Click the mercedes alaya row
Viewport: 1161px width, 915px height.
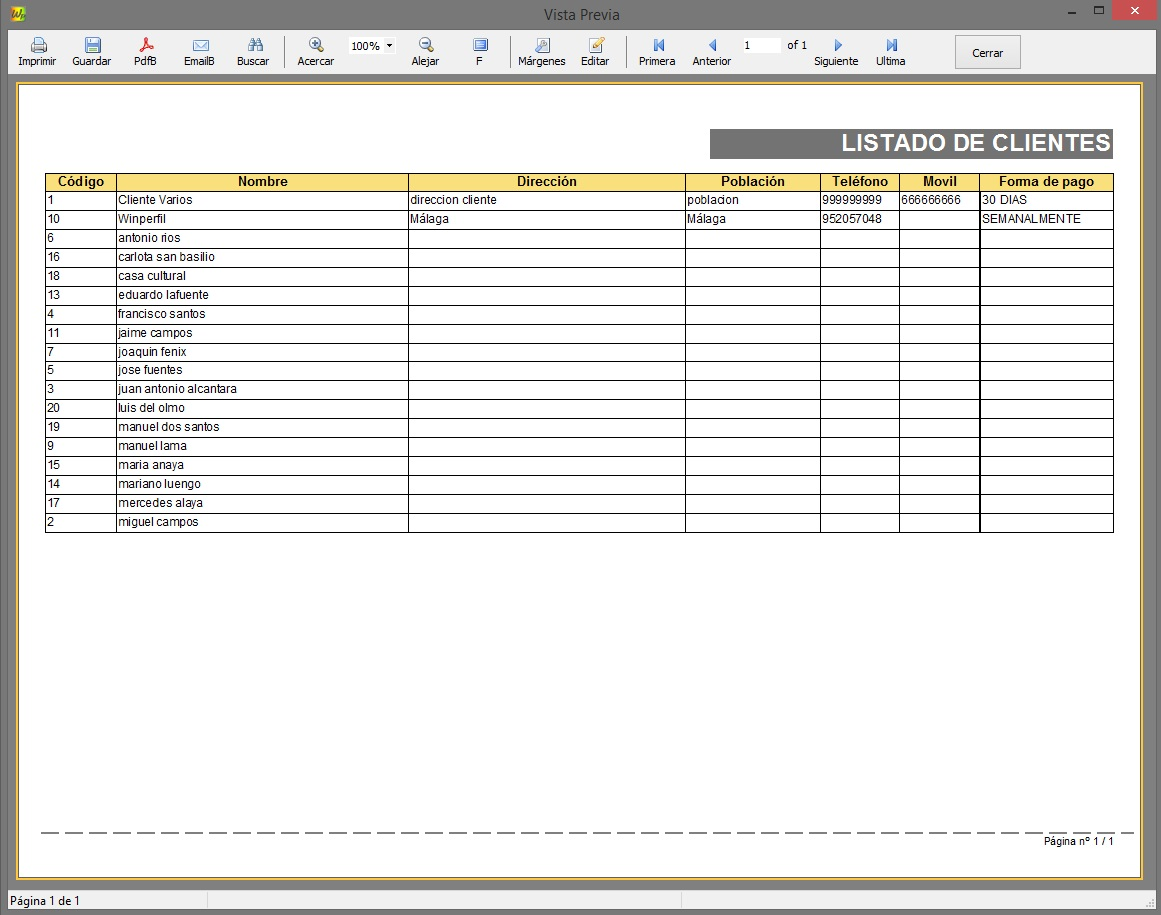tap(579, 503)
